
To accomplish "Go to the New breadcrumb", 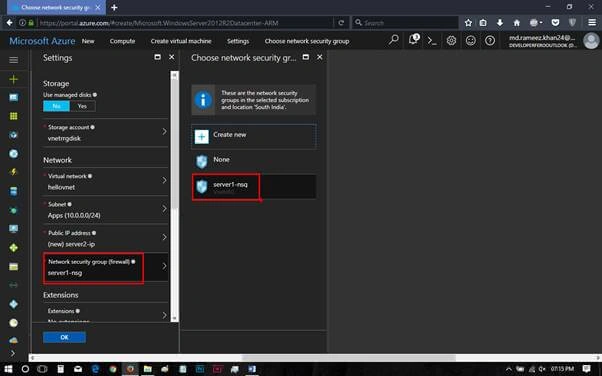I will (x=88, y=41).
